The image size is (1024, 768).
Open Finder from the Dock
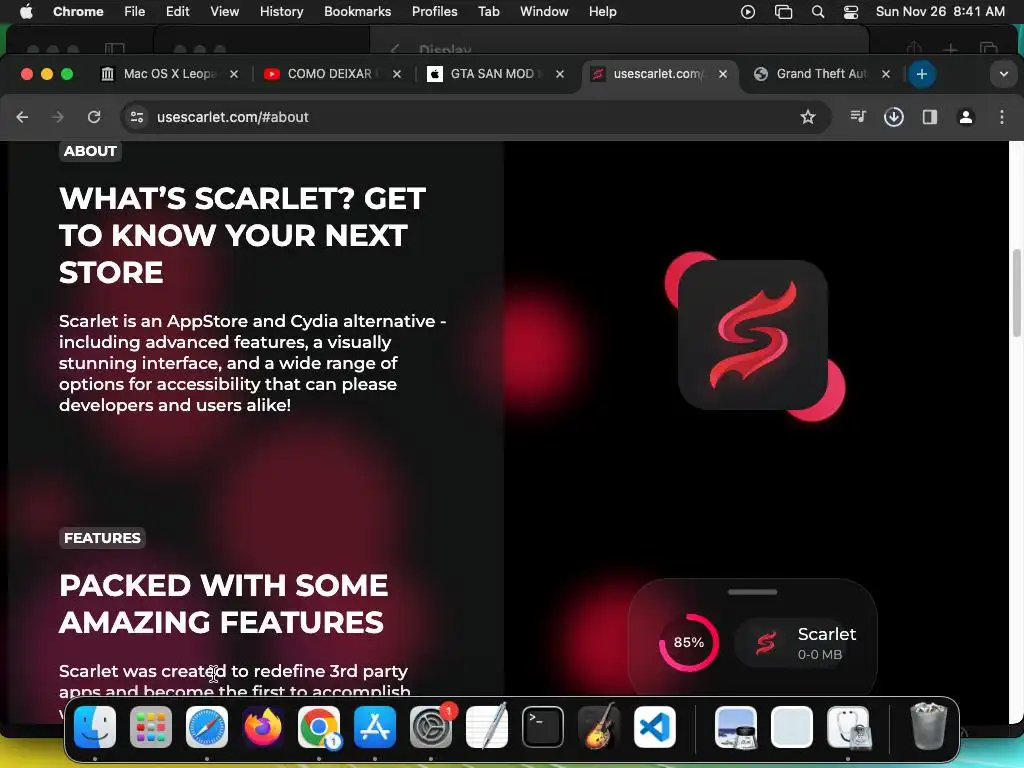(x=95, y=727)
